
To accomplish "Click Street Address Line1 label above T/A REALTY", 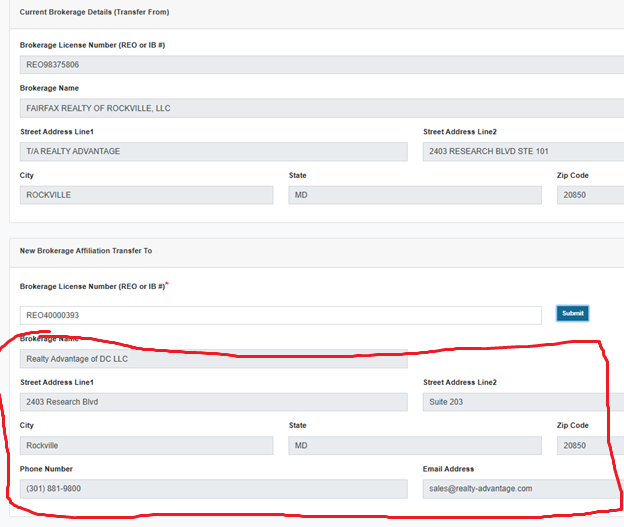I will 57,132.
